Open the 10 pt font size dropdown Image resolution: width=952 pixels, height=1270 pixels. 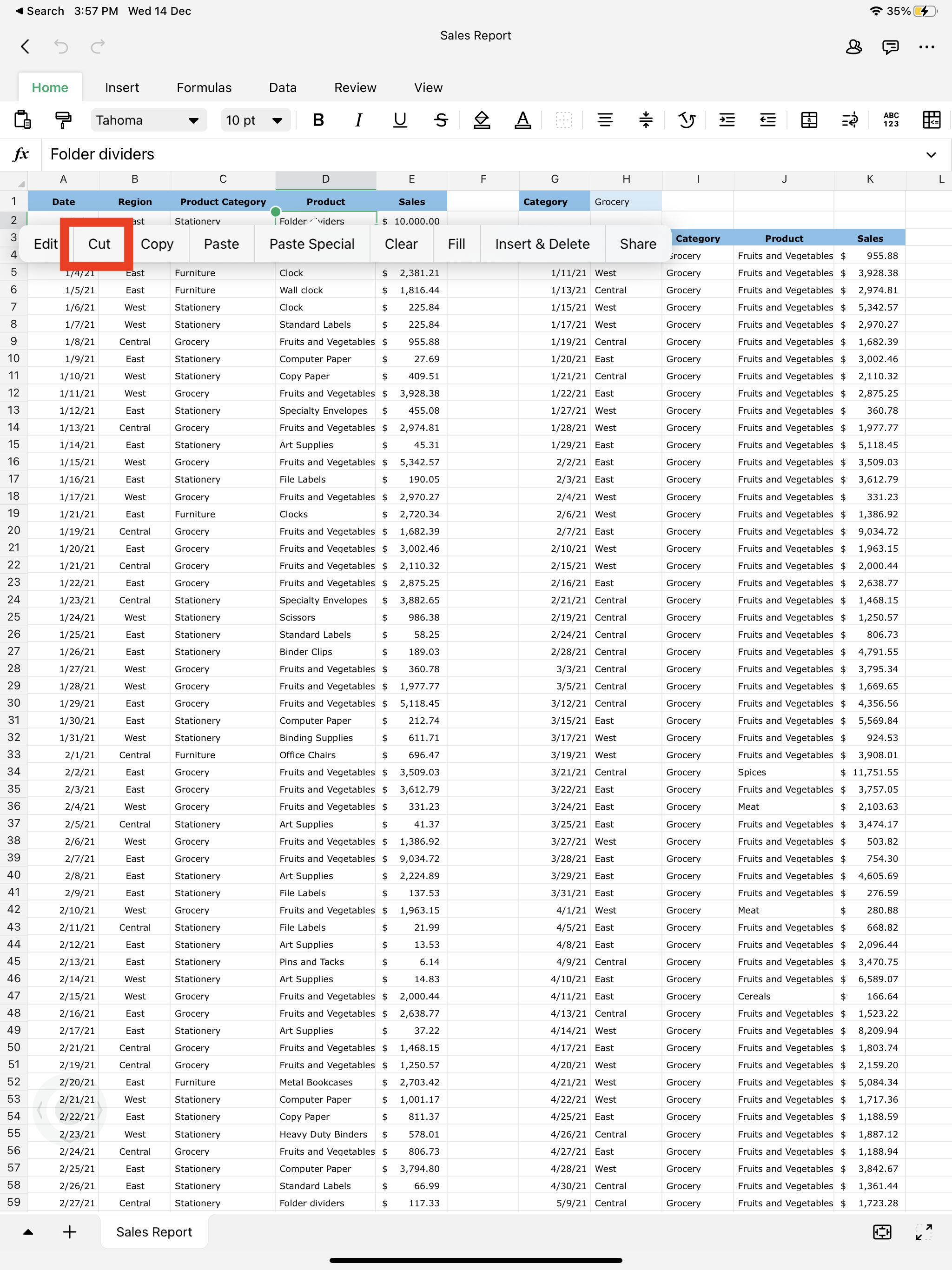[x=254, y=120]
